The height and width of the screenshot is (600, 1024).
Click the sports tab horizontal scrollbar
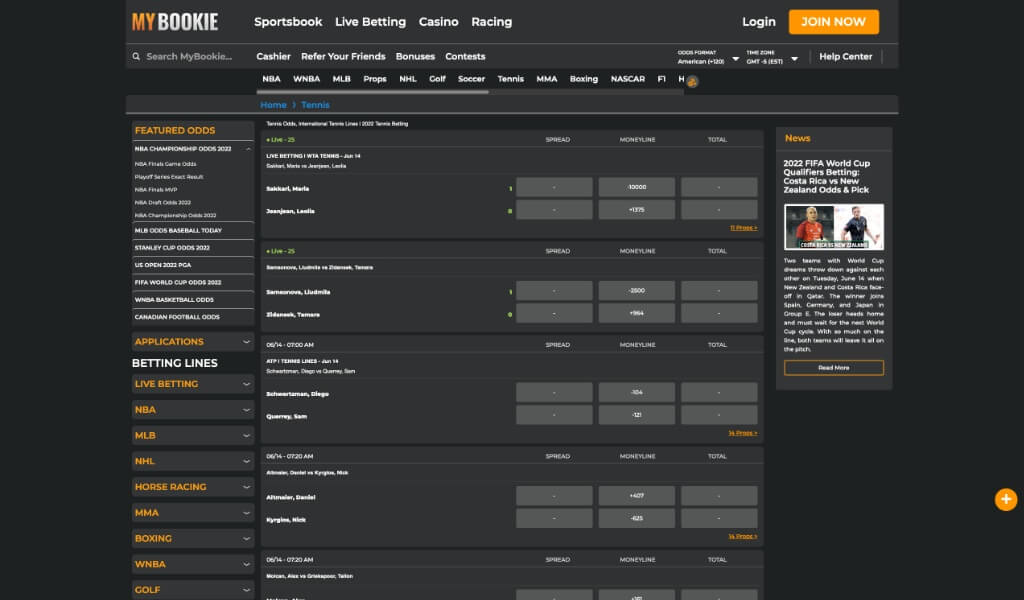pos(373,92)
